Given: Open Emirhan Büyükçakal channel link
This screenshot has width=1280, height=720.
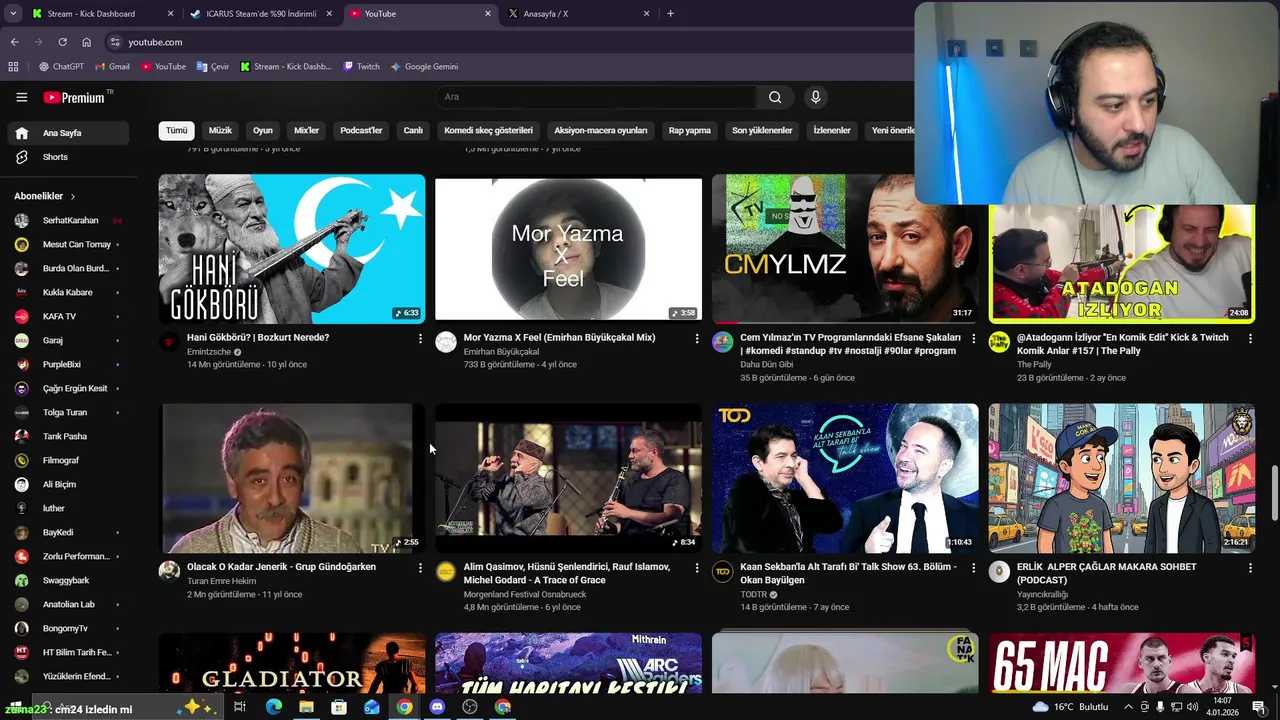Looking at the screenshot, I should [501, 352].
